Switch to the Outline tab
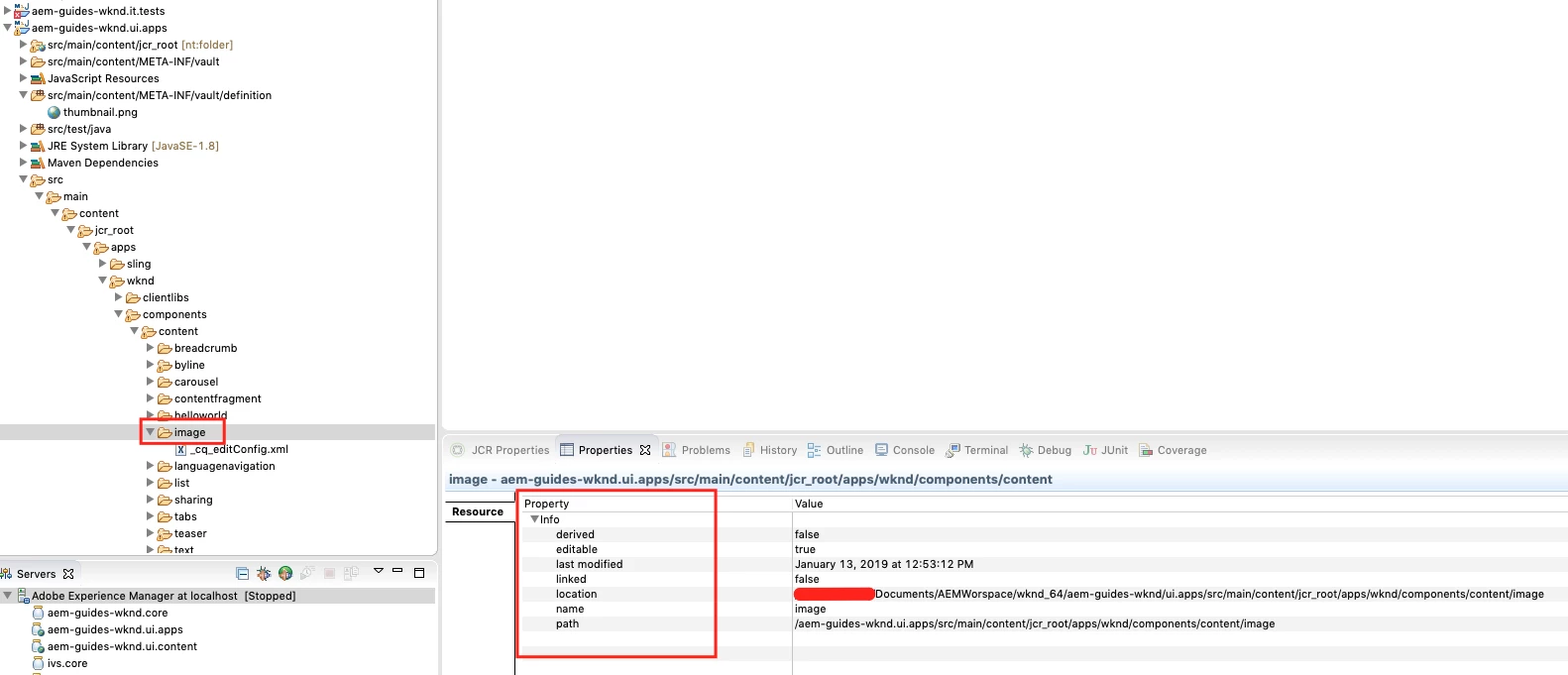Image resolution: width=1568 pixels, height=675 pixels. pyautogui.click(x=836, y=450)
